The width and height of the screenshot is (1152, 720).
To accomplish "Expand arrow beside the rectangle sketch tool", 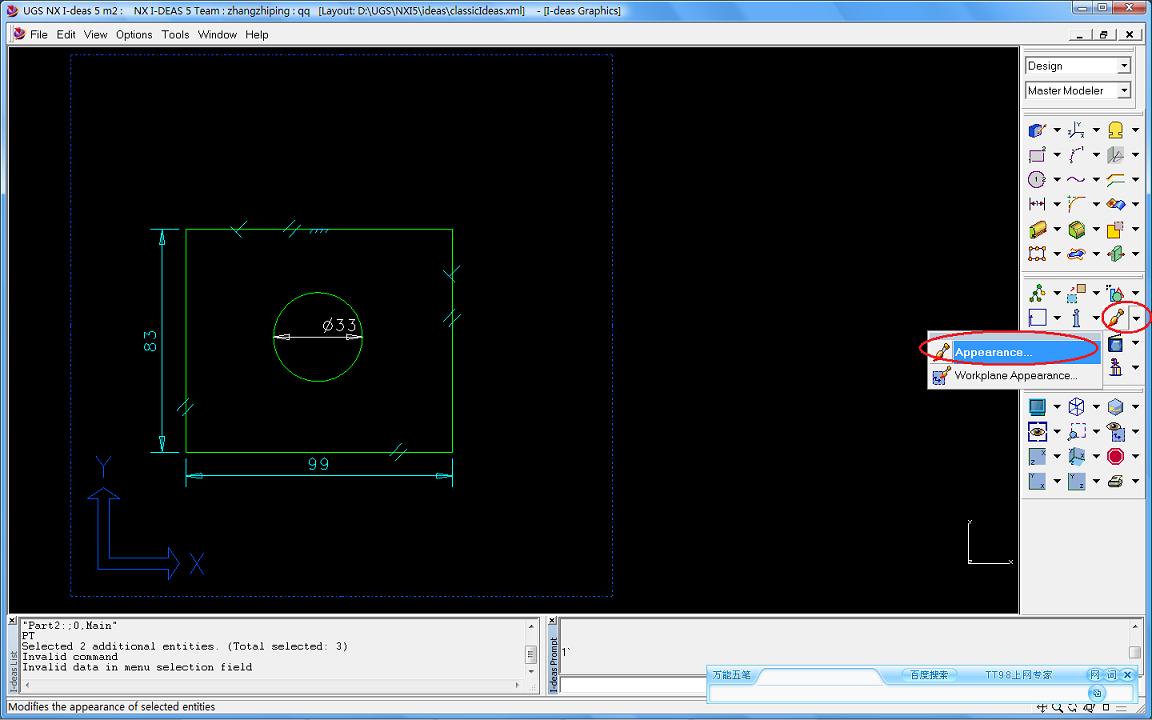I will click(1057, 155).
